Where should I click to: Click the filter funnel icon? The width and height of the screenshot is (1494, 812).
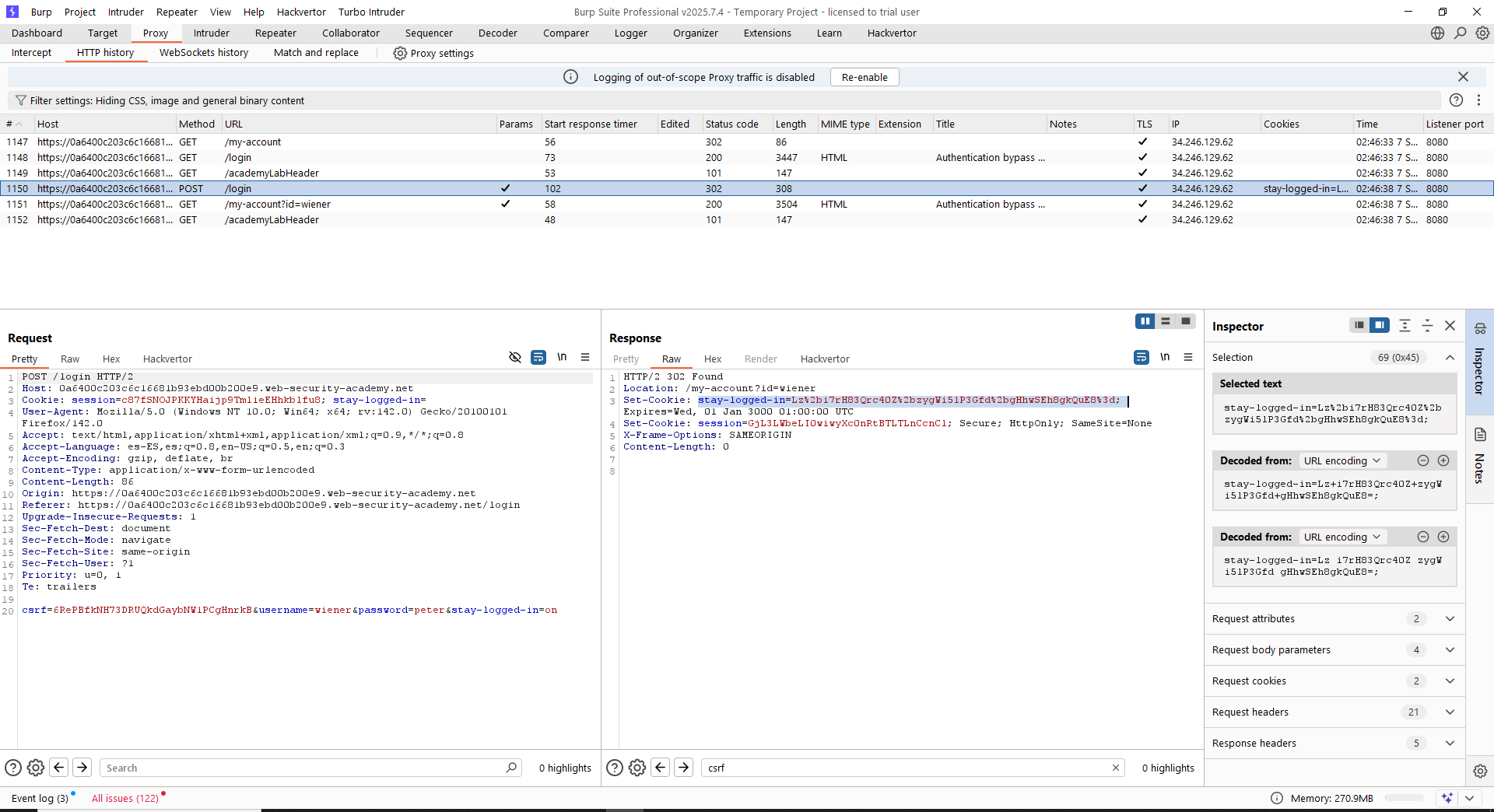[x=21, y=100]
